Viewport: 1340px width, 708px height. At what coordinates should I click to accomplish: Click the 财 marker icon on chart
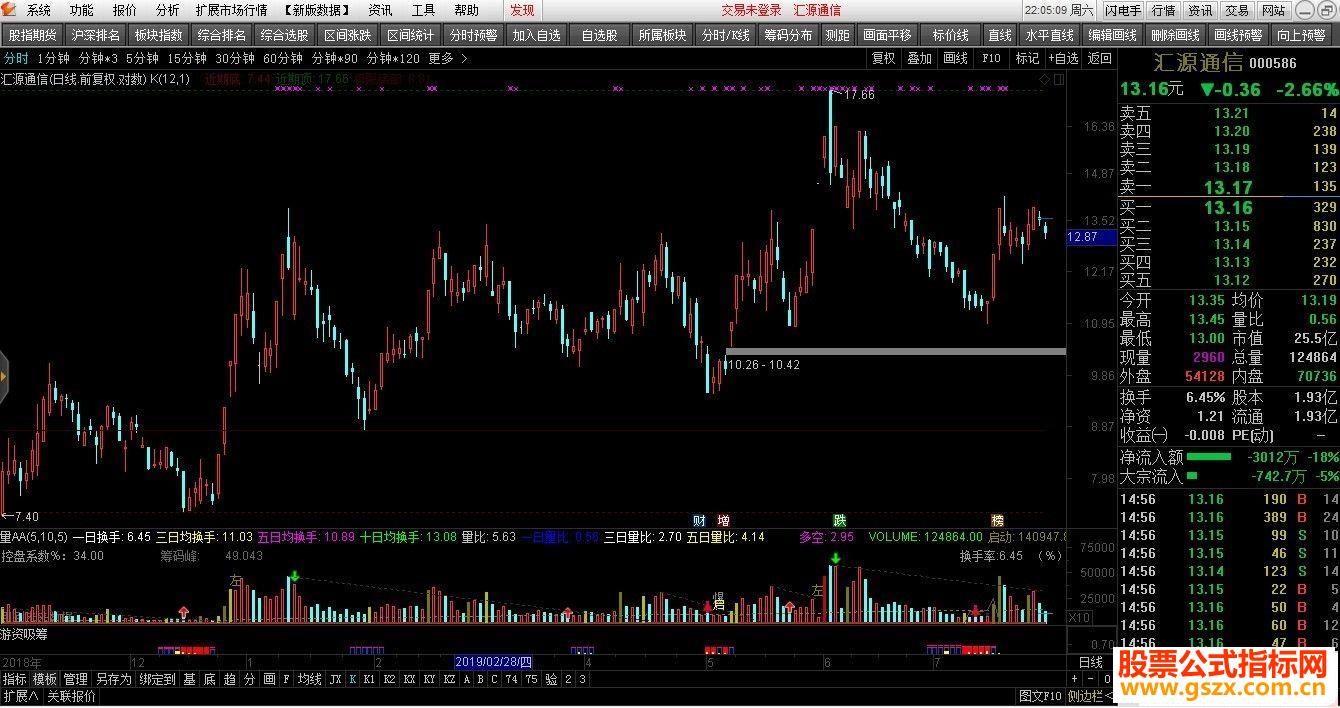[x=699, y=521]
